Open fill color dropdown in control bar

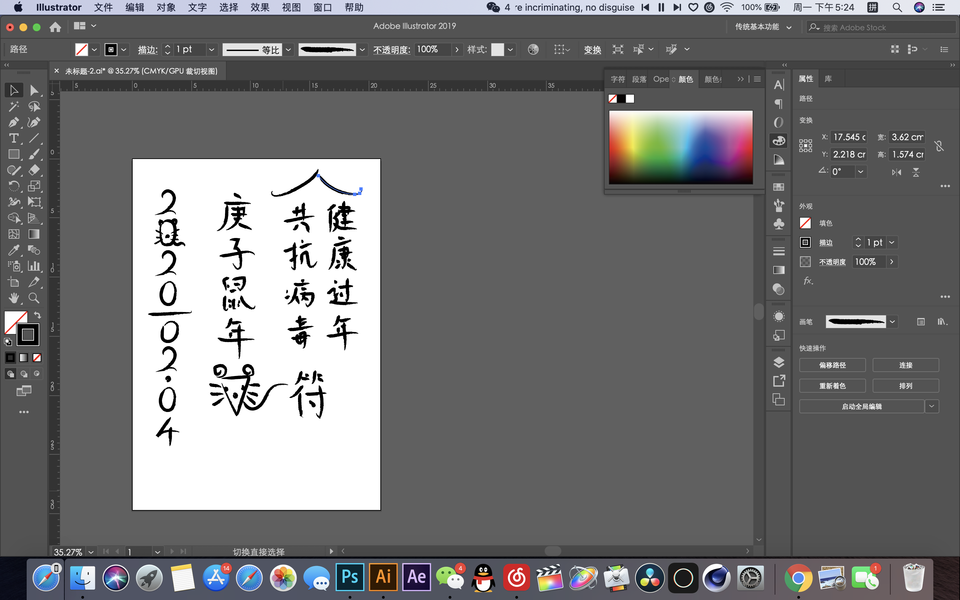tap(94, 50)
